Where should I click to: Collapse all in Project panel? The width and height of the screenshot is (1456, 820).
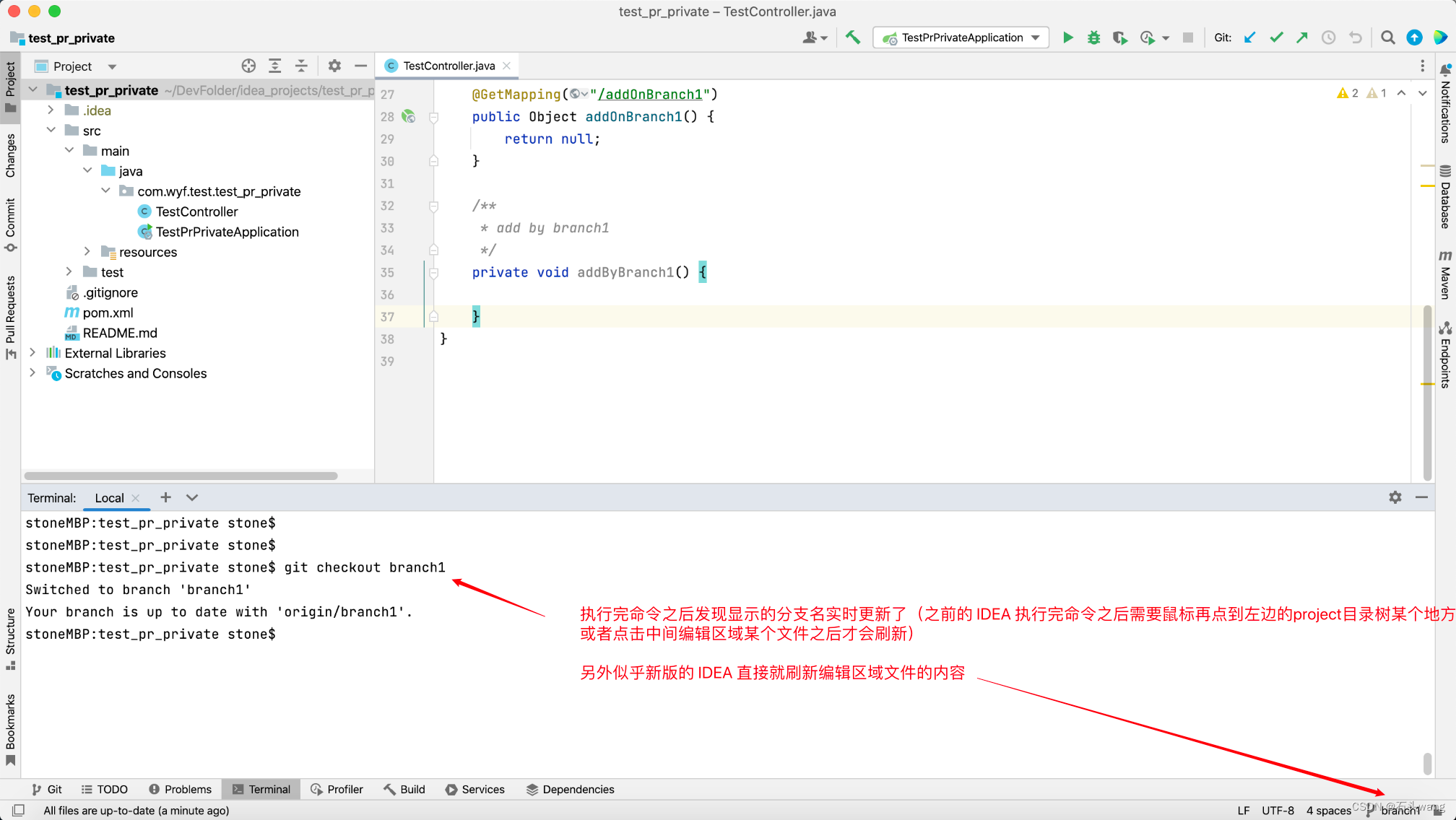coord(301,66)
